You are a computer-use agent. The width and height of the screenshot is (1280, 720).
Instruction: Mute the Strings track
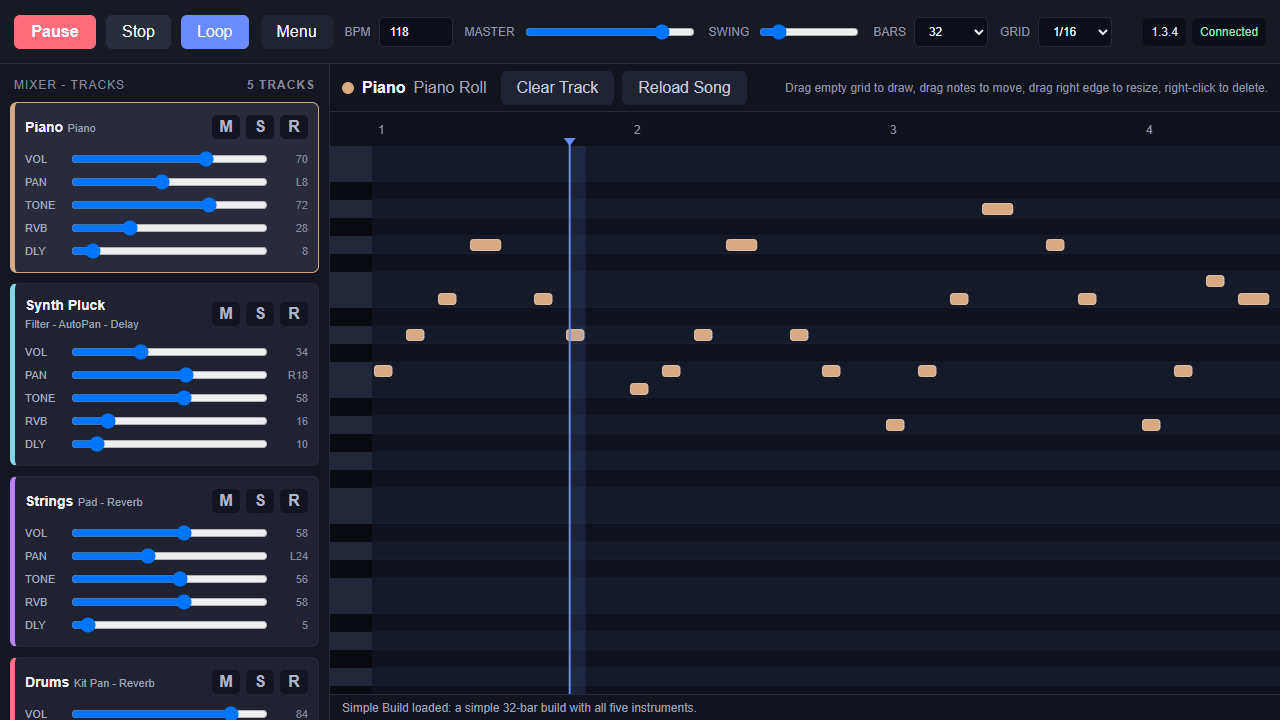tap(226, 500)
